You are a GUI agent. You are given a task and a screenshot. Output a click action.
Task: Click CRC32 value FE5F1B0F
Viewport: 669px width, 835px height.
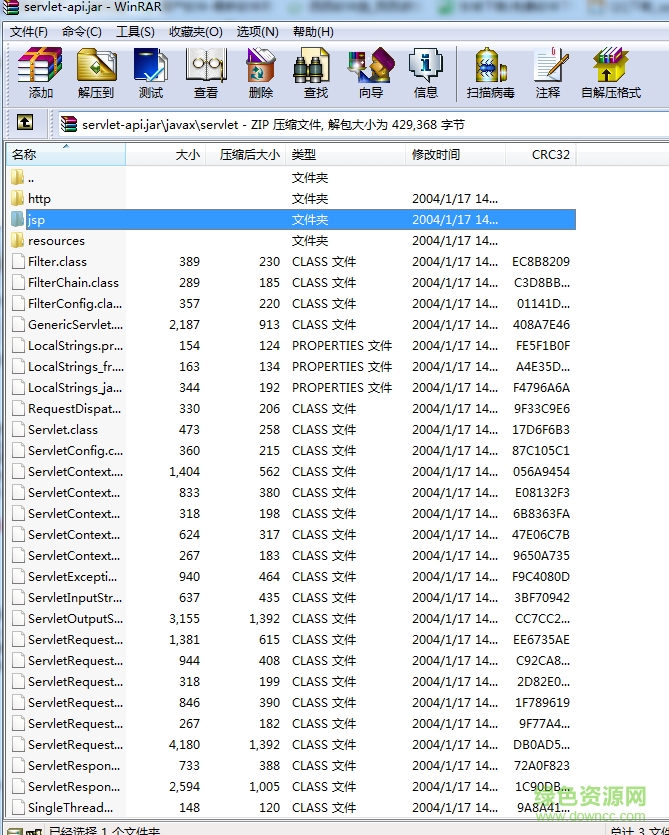(543, 346)
